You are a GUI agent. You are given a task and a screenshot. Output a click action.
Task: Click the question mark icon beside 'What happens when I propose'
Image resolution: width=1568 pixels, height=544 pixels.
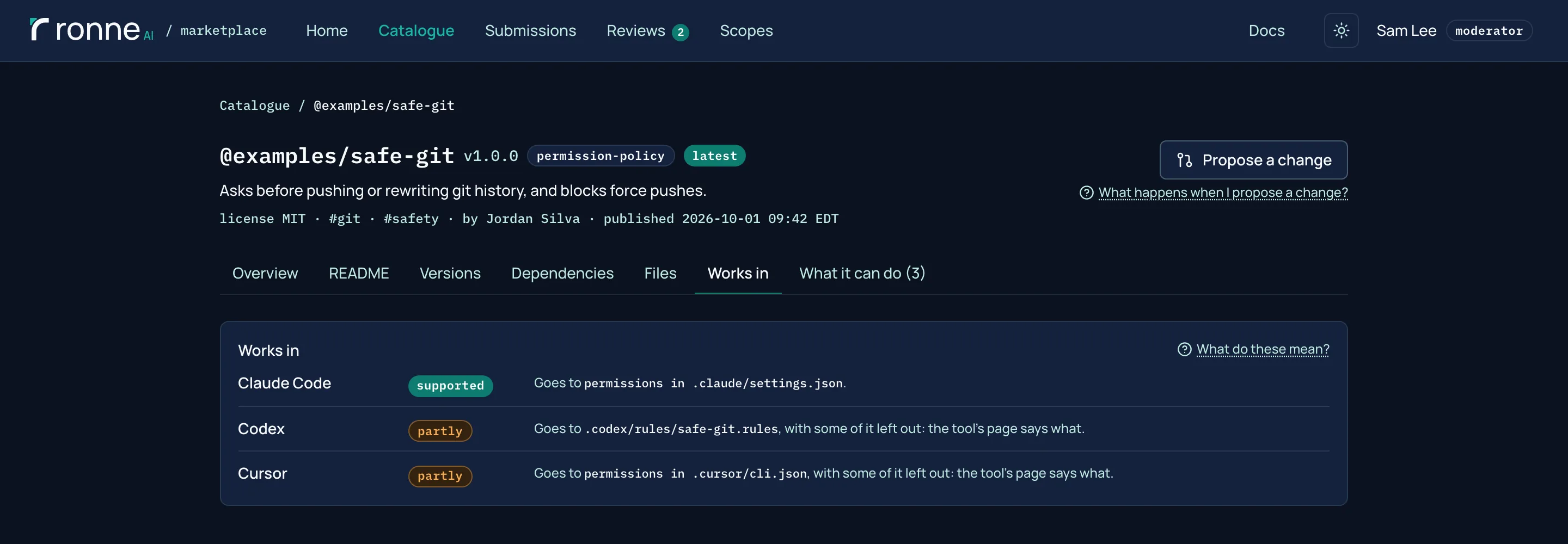[1086, 193]
